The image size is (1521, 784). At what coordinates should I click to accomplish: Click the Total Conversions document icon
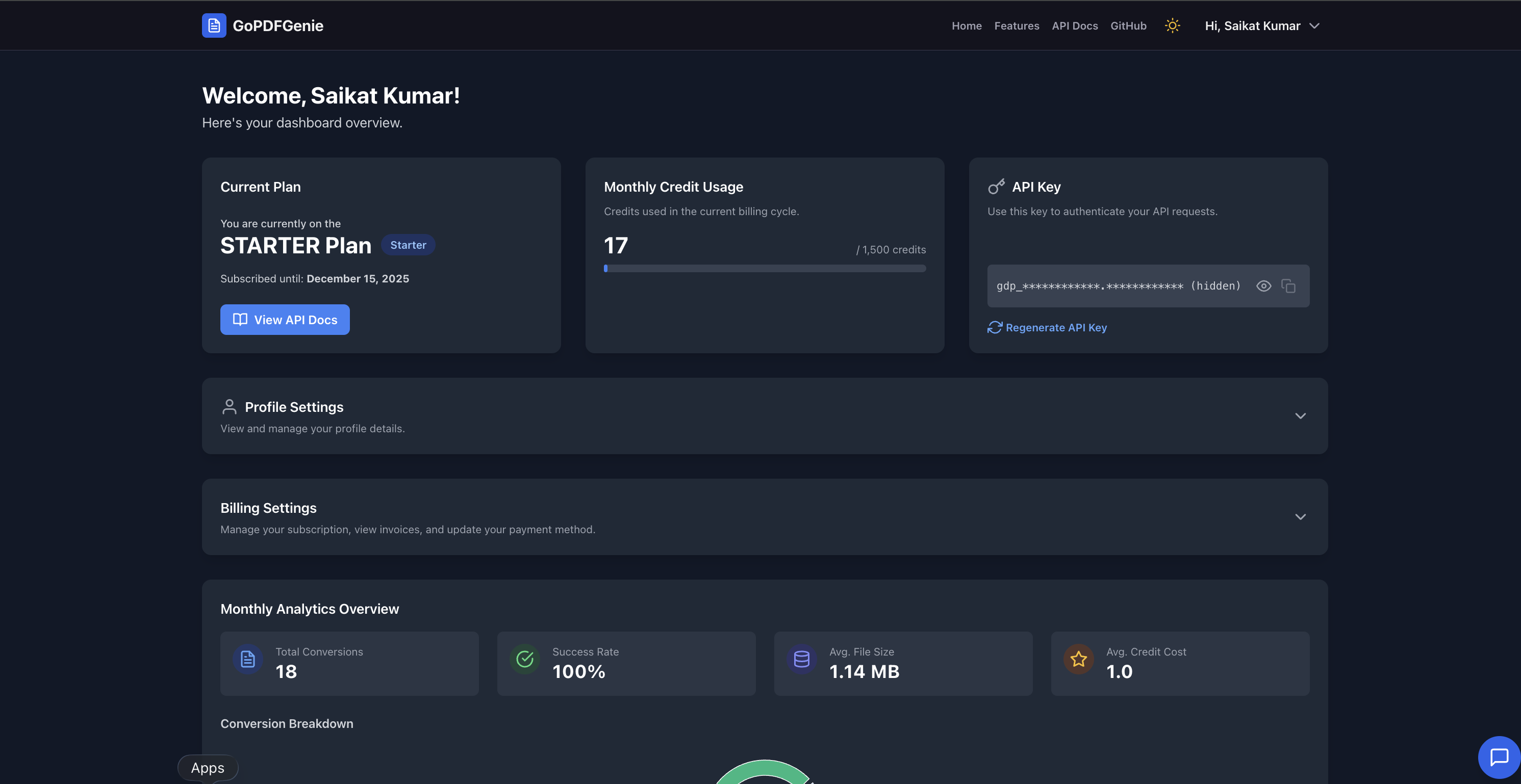pyautogui.click(x=248, y=659)
